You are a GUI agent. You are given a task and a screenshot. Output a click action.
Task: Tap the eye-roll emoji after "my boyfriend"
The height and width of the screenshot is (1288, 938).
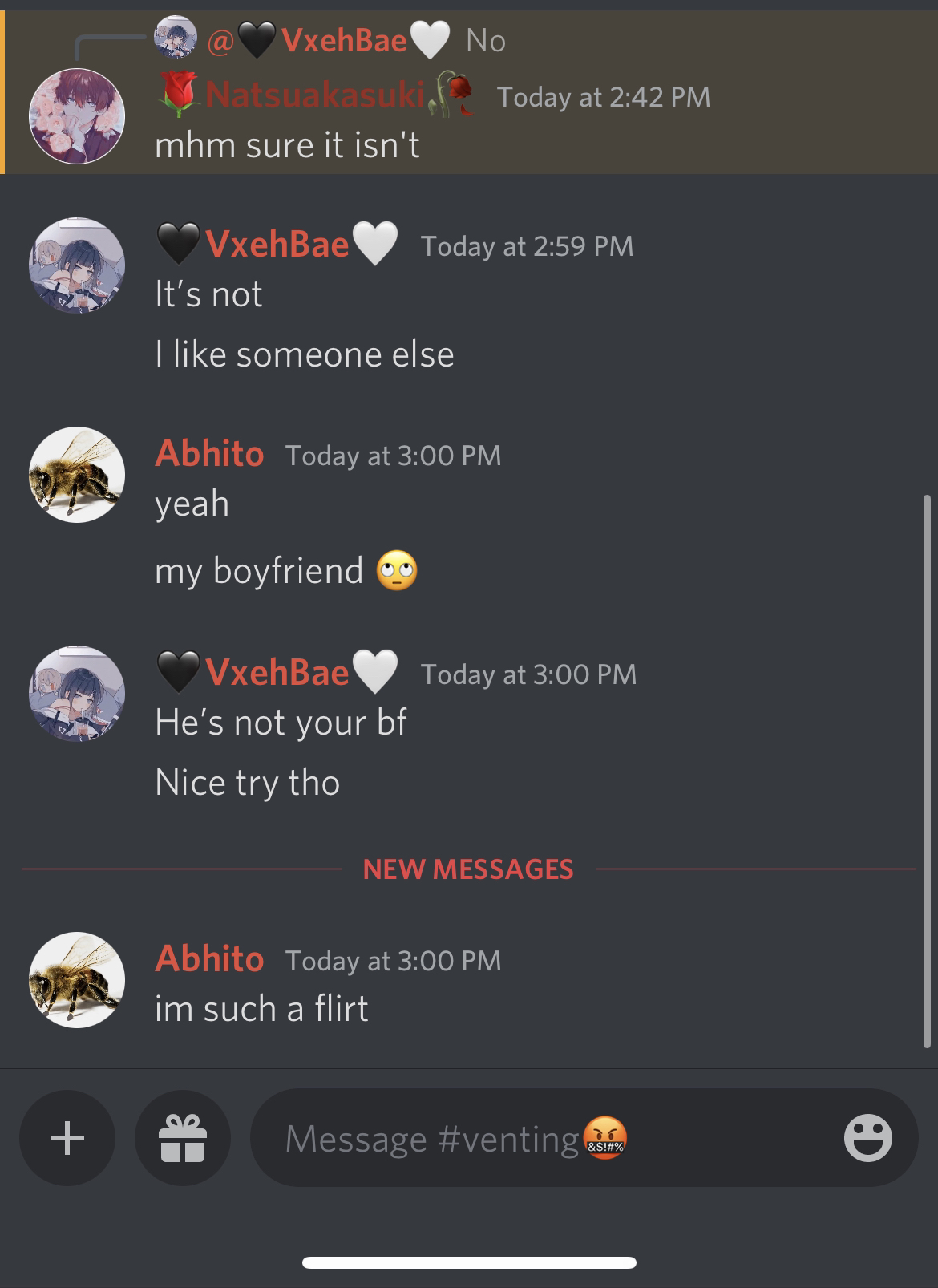pos(398,571)
